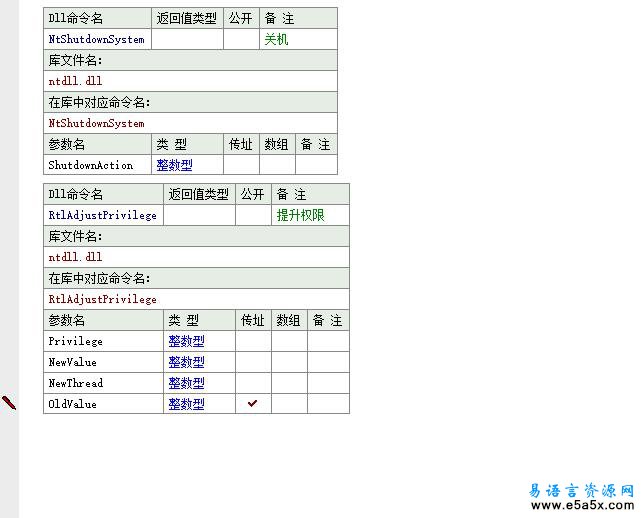Click the 整数型 type of NewValue
Screen dimensions: 643x518
[x=186, y=362]
